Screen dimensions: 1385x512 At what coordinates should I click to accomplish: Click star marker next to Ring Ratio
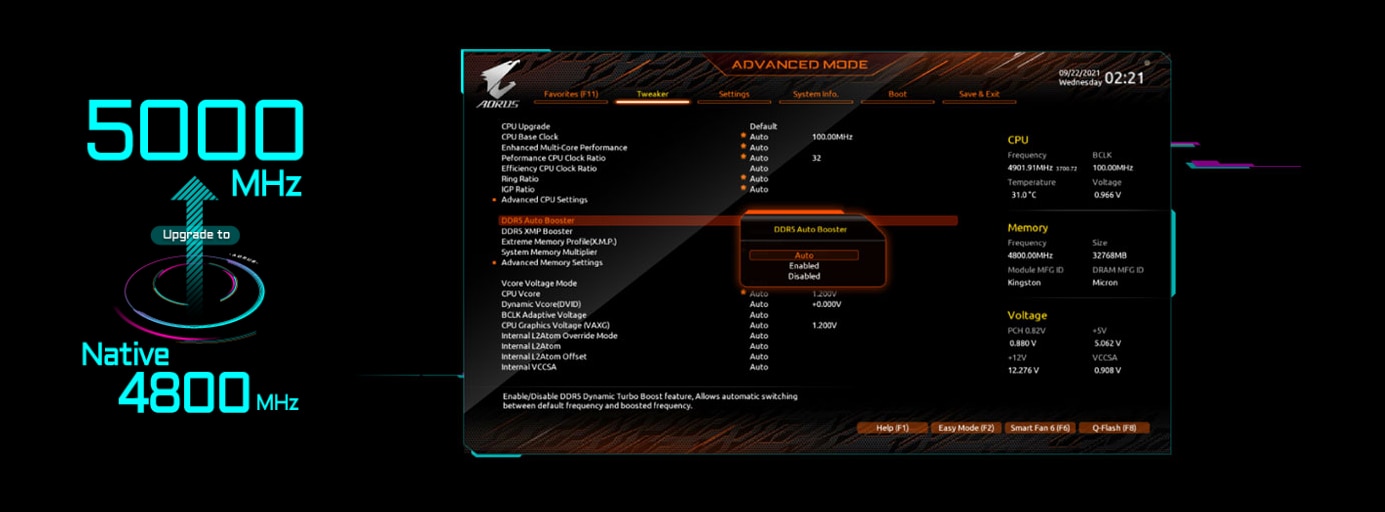pyautogui.click(x=743, y=178)
